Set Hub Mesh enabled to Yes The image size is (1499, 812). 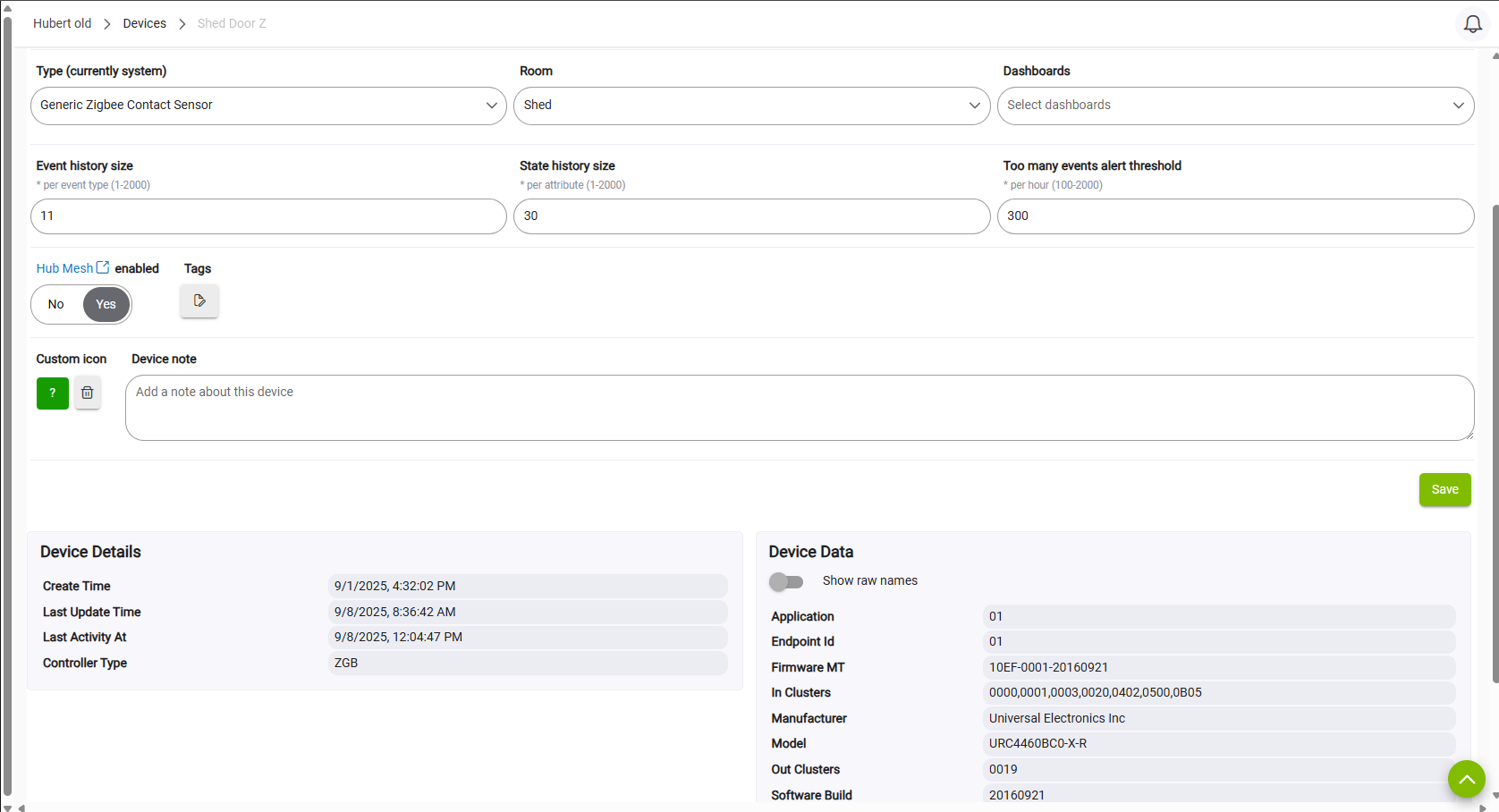[106, 304]
